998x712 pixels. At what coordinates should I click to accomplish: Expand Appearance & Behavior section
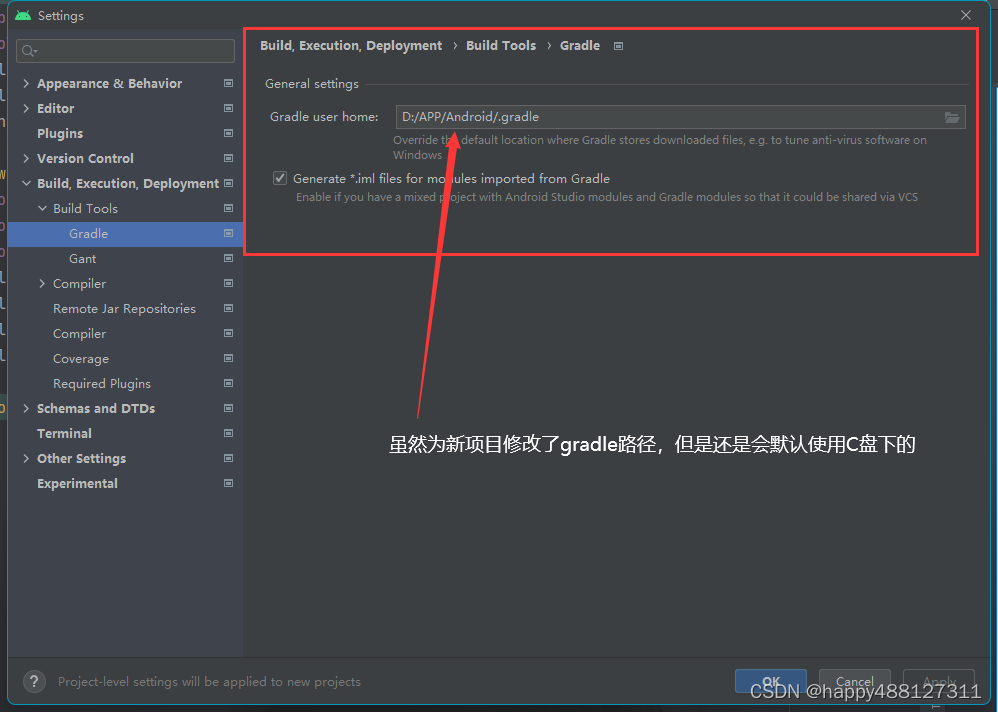[x=26, y=83]
